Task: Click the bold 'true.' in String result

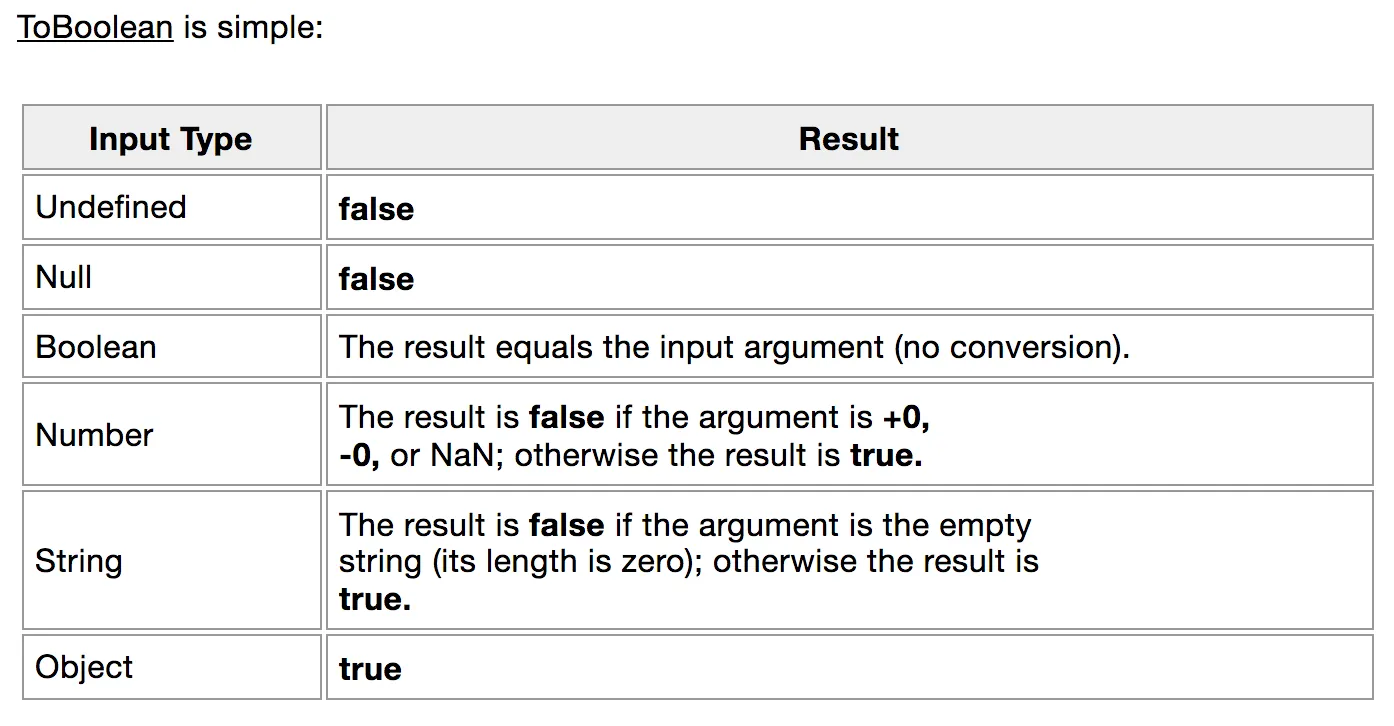Action: [375, 599]
